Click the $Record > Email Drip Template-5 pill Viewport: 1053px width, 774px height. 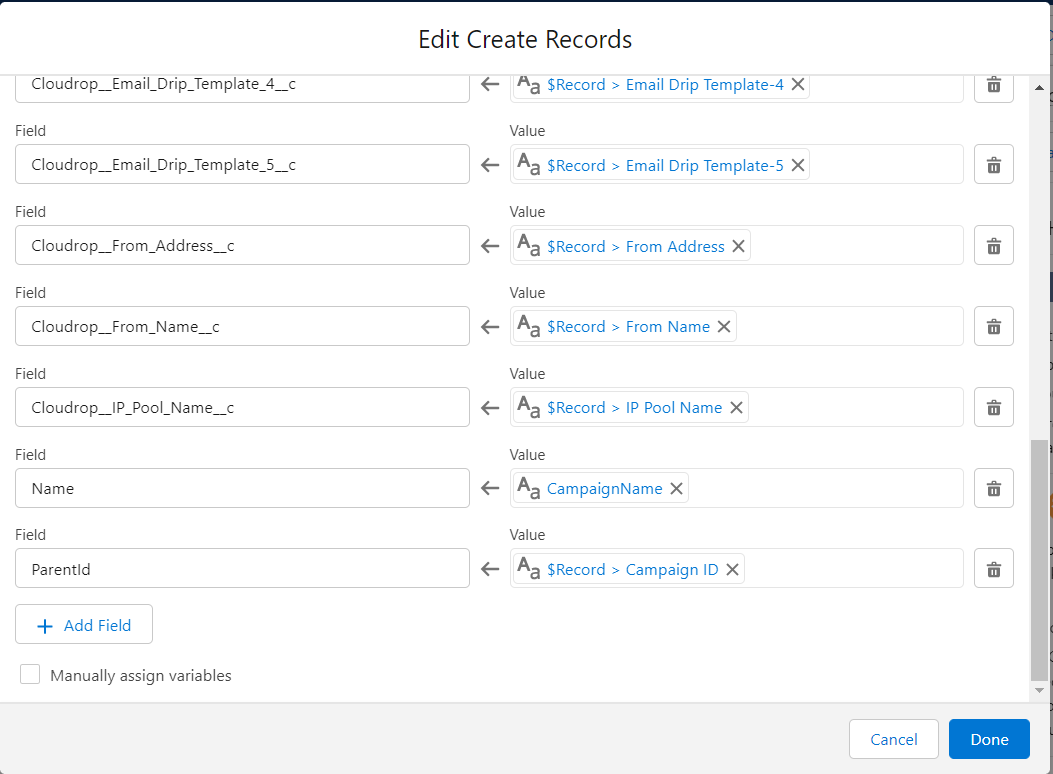(661, 165)
